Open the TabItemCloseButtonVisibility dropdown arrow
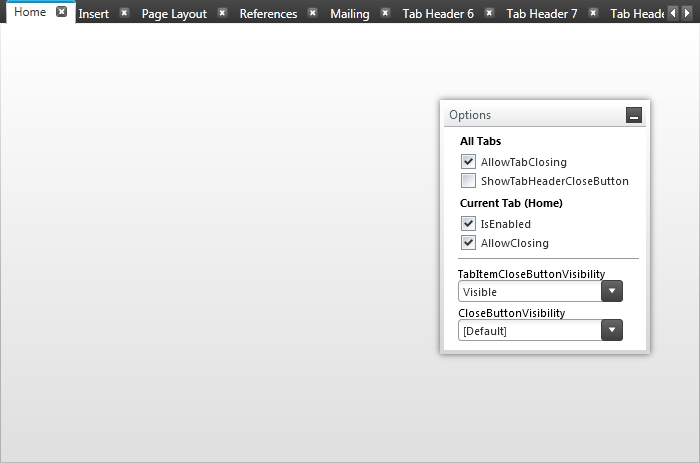700x463 pixels. tap(612, 292)
